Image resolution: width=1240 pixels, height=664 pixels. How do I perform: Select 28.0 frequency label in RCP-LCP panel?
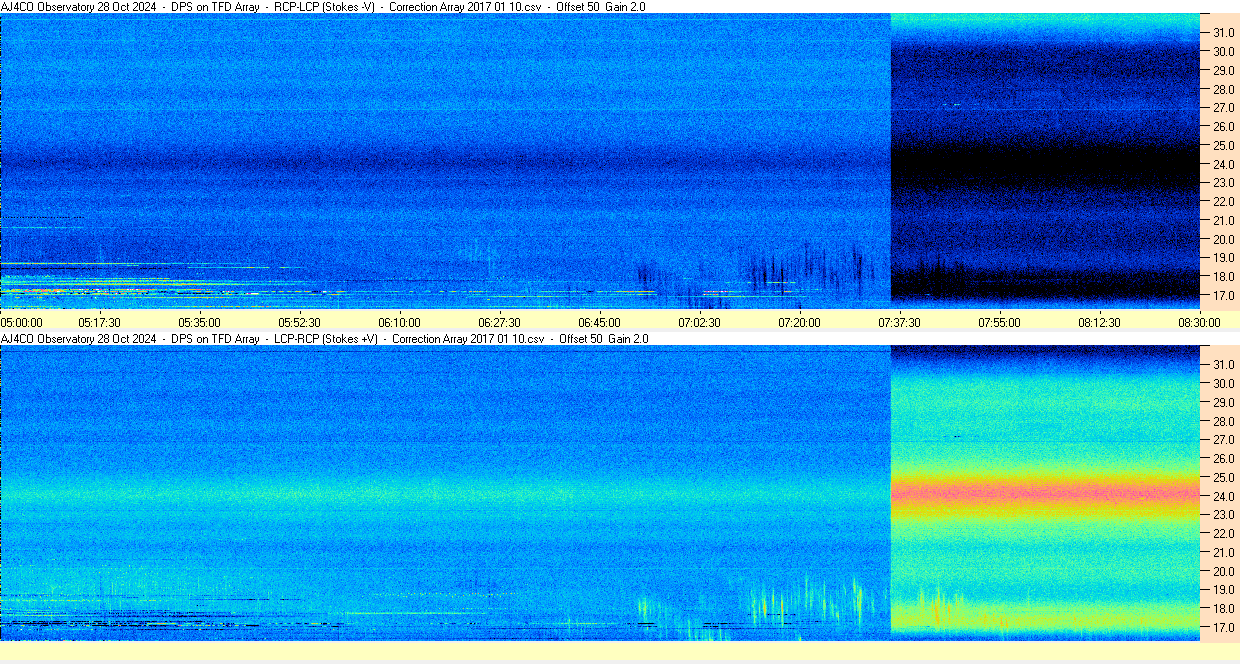1224,89
